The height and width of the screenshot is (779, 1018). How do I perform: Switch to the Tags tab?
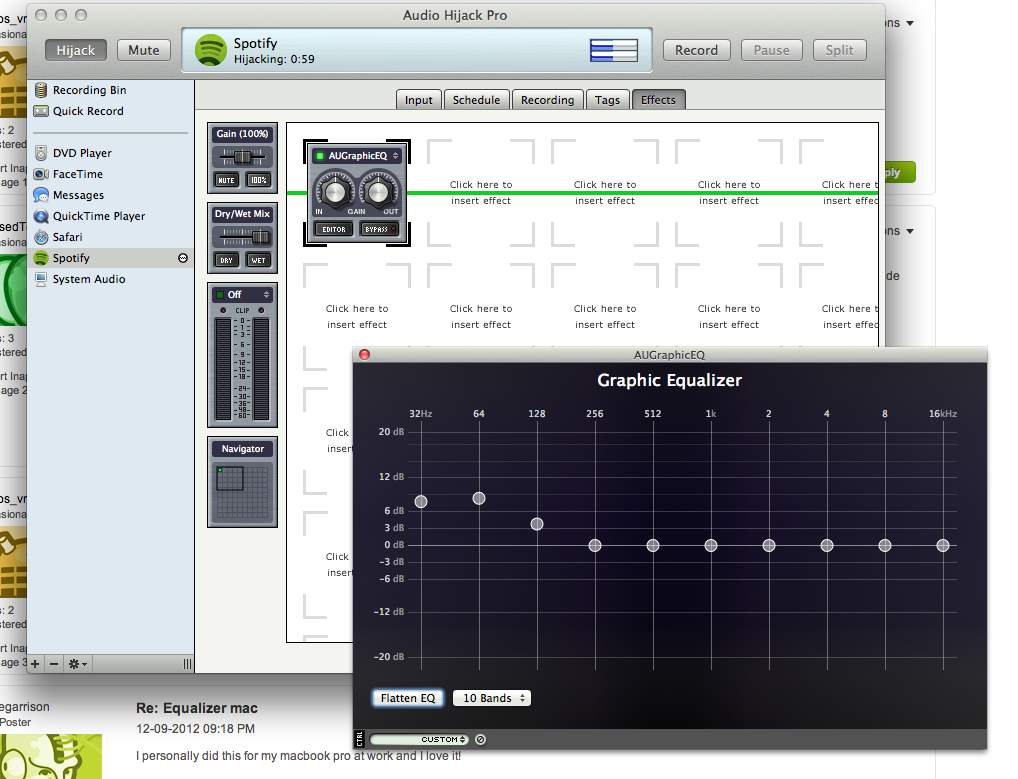[x=607, y=100]
